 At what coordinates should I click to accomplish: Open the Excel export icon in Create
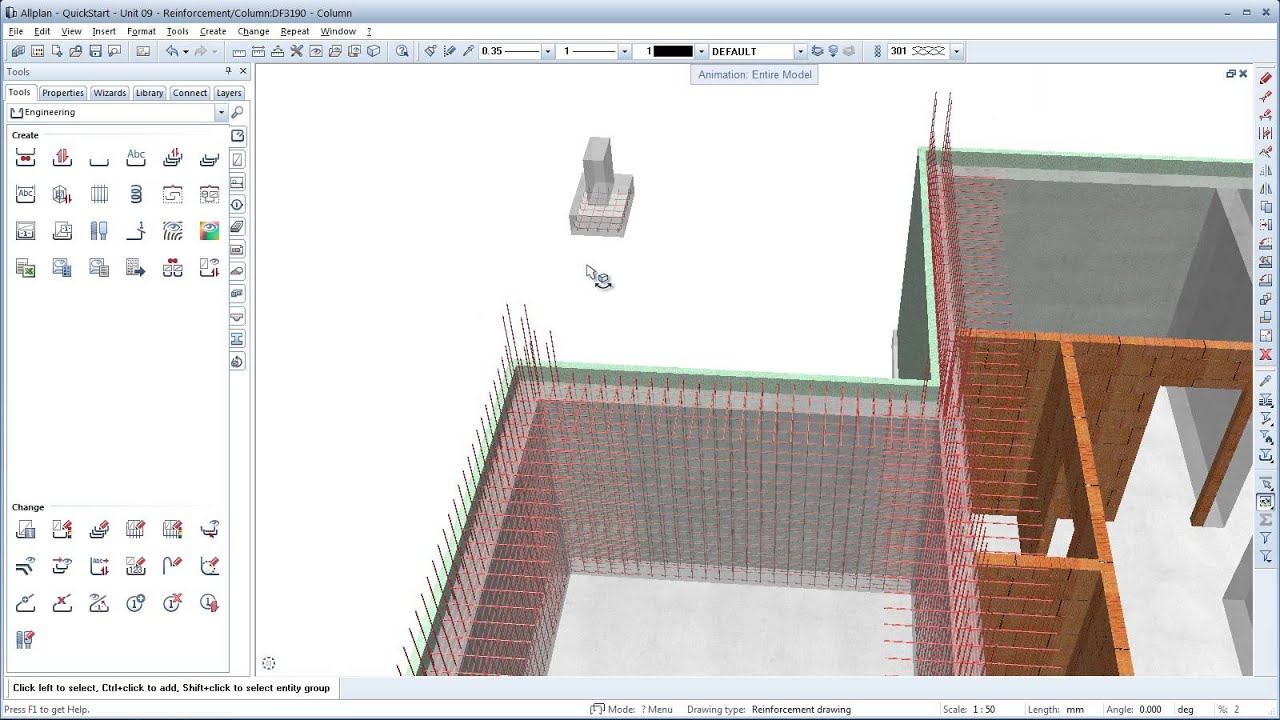tap(26, 268)
